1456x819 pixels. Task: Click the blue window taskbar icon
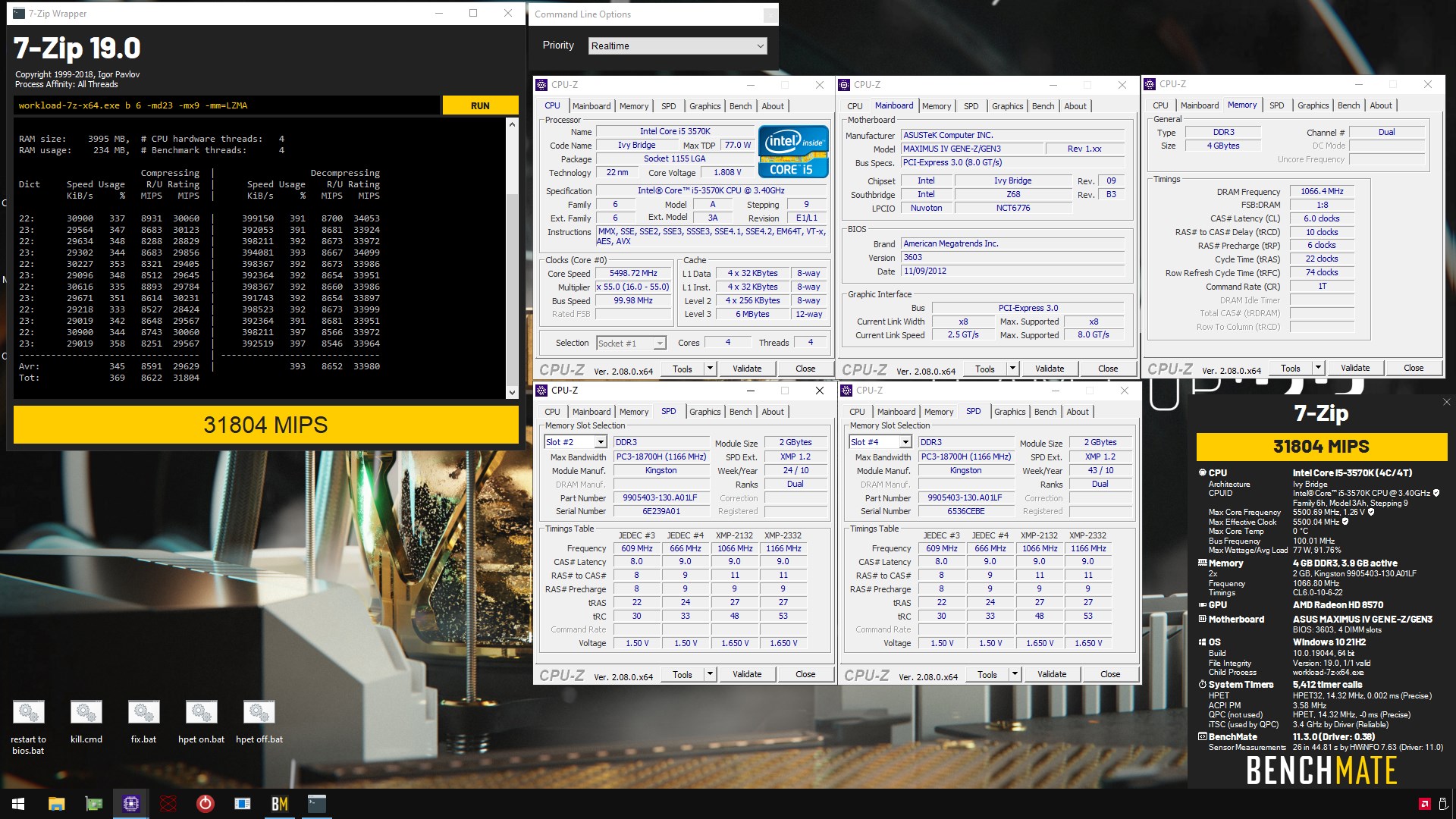point(242,804)
